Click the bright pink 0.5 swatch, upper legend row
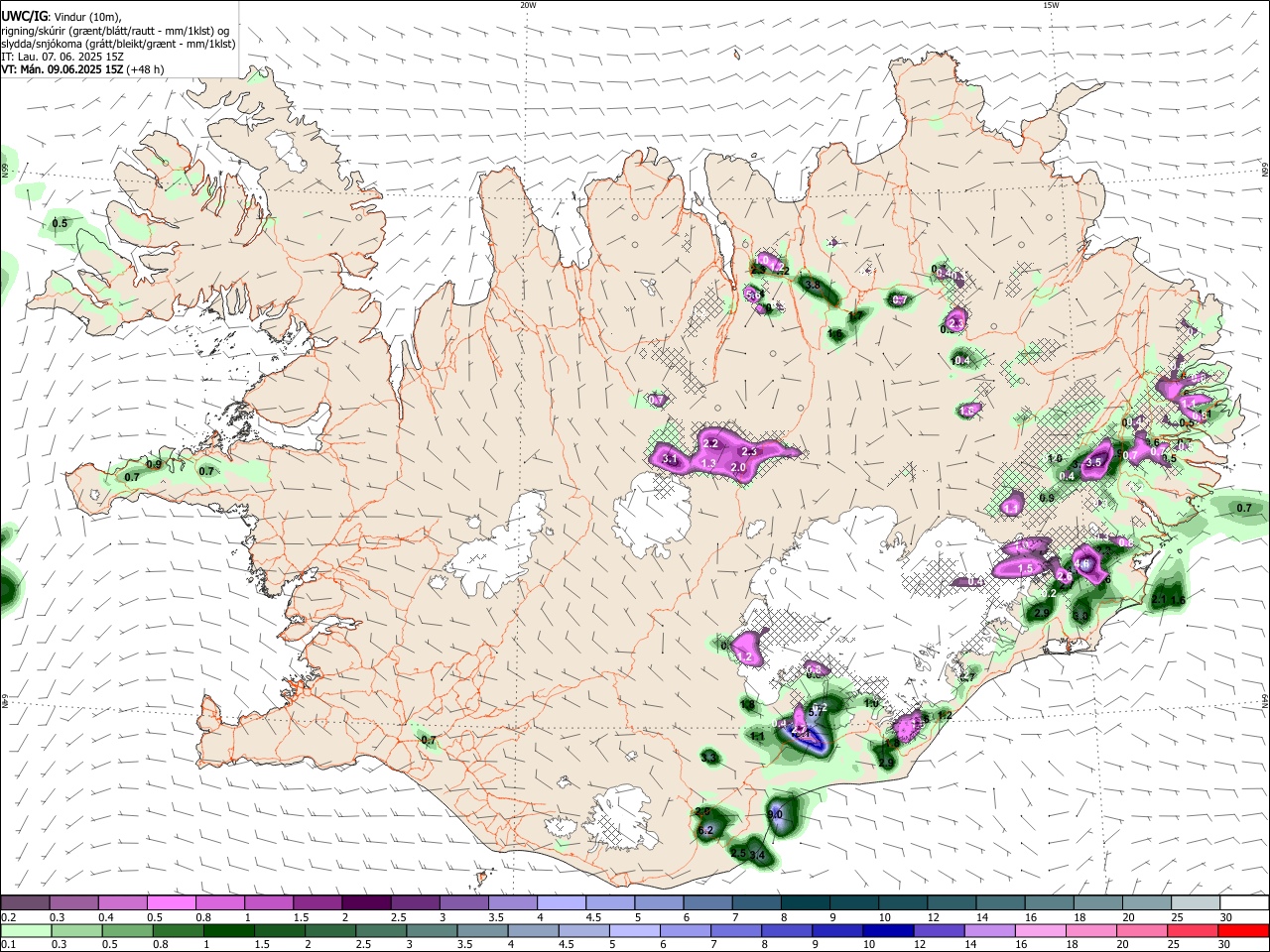The image size is (1270, 952). 171,903
